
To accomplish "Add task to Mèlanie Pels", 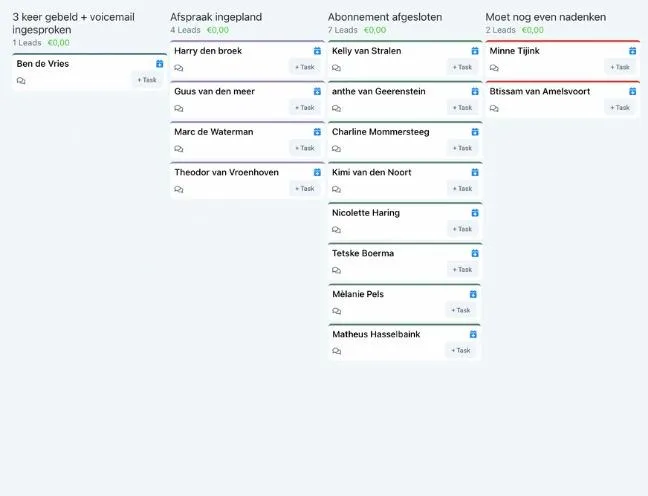I will coord(461,310).
